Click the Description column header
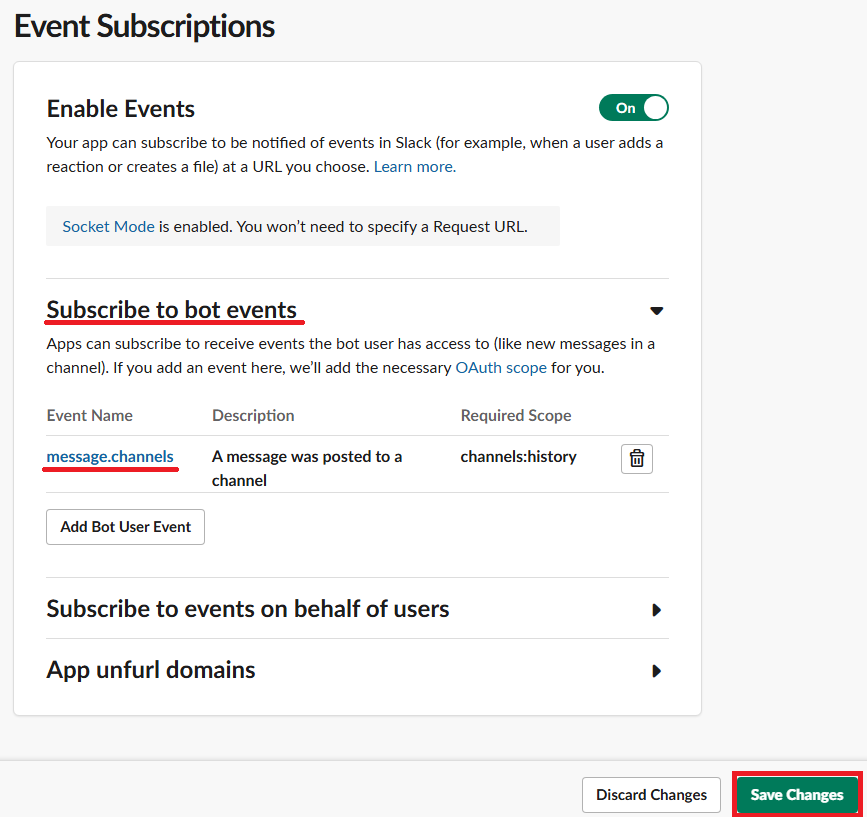Screen dimensions: 867x817 click(x=253, y=415)
